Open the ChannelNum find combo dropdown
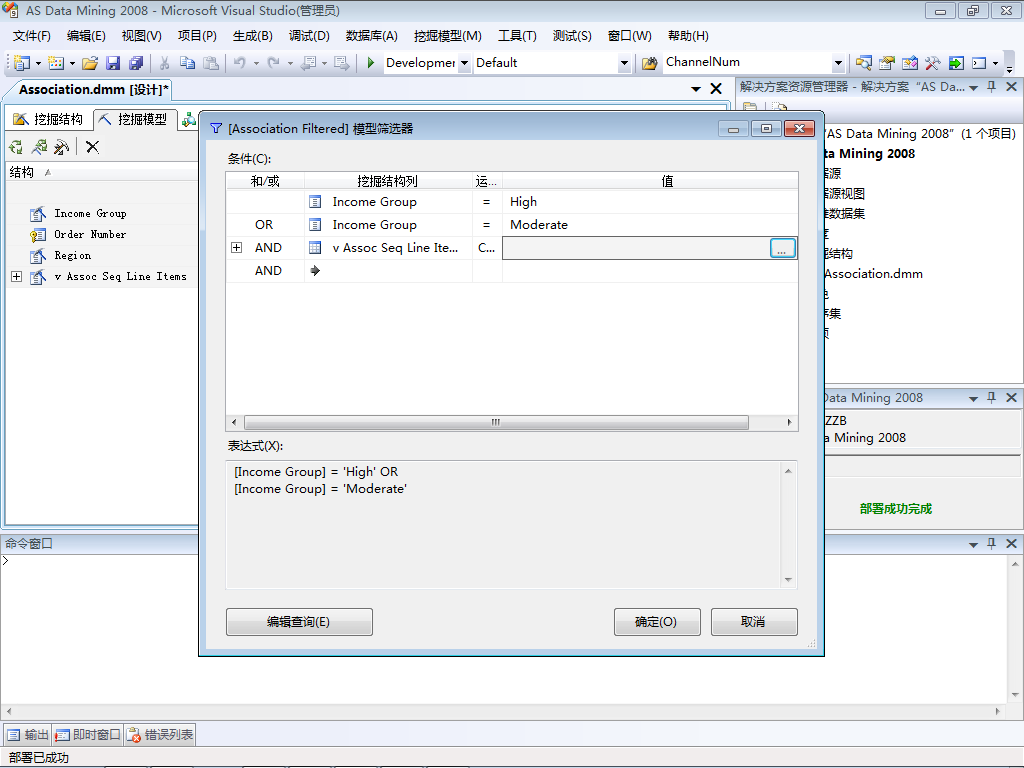This screenshot has width=1024, height=768. pyautogui.click(x=839, y=63)
